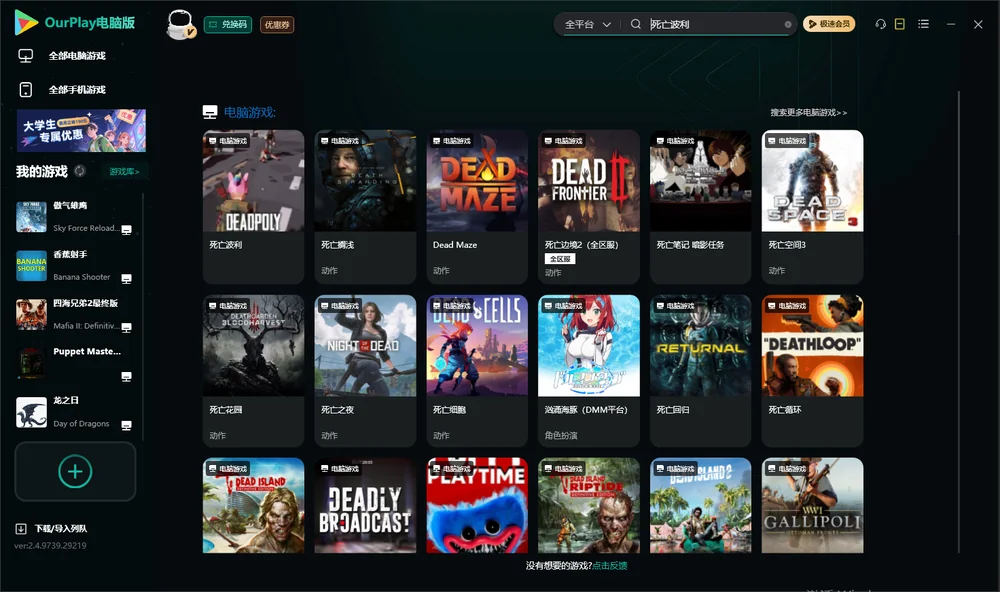Select Day of Dragons in My Games

pyautogui.click(x=75, y=412)
